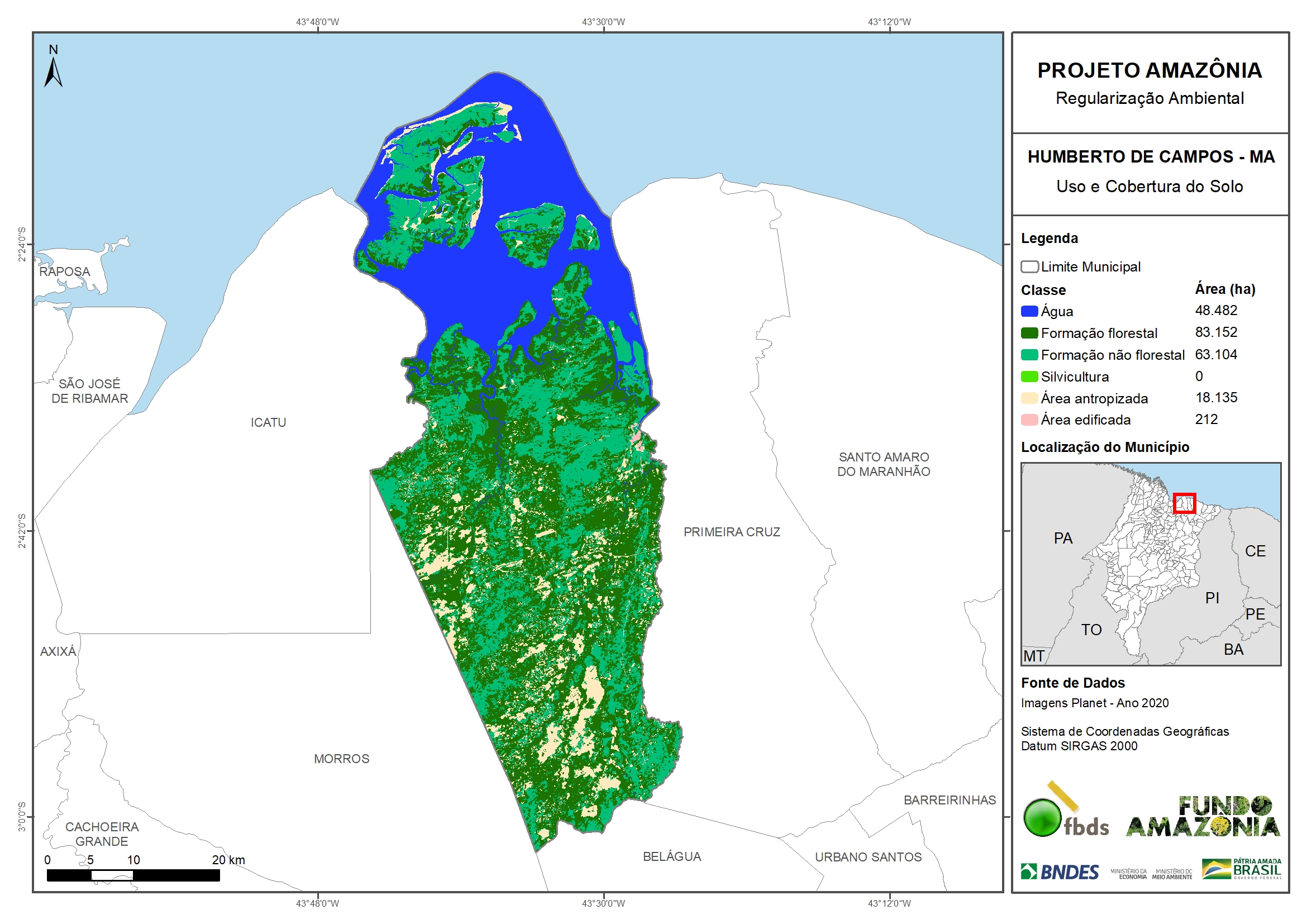The image size is (1307, 924).
Task: Click the Água blue legend swatch
Action: point(1029,311)
